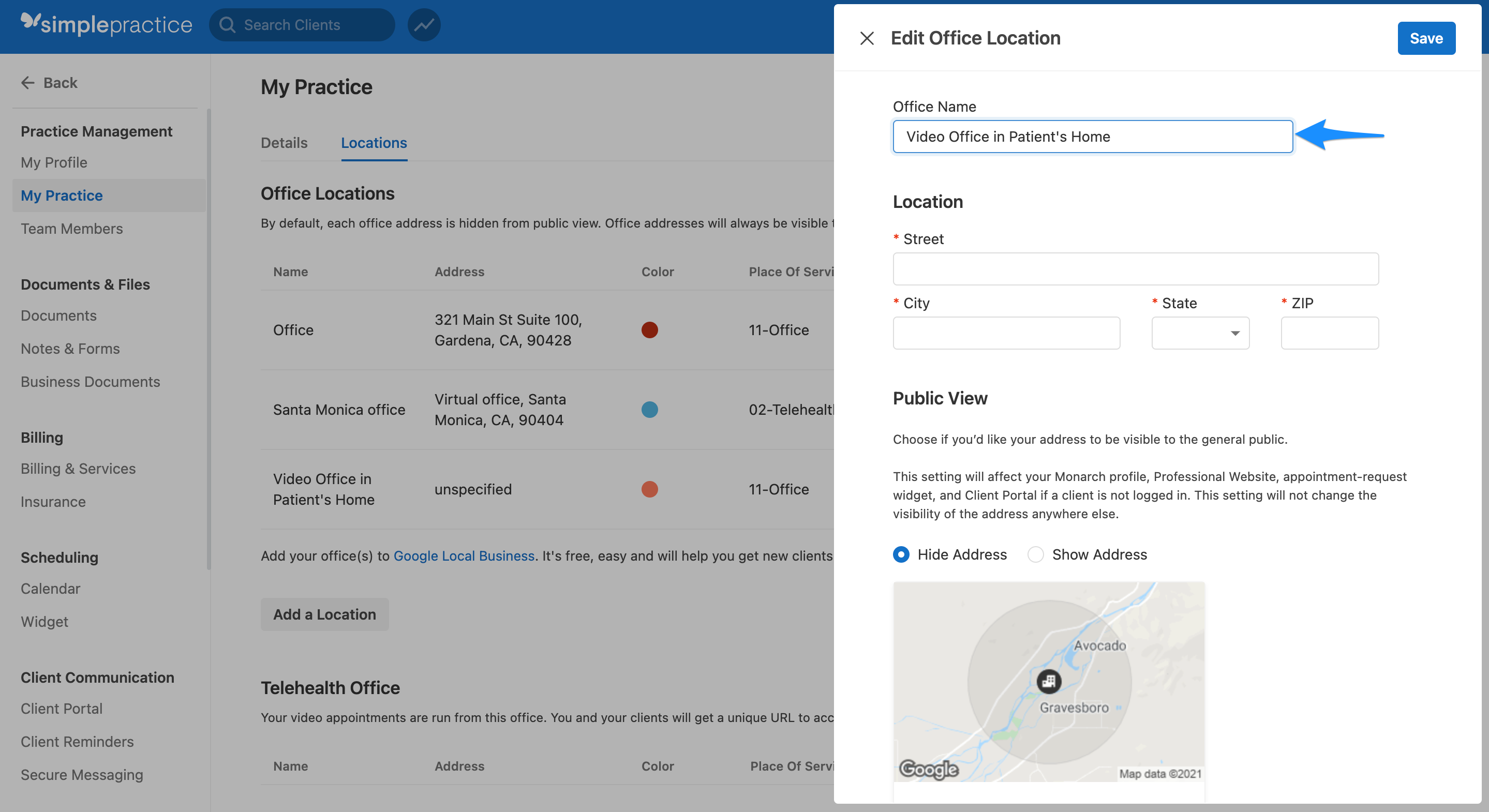Click the Add a Location button
The height and width of the screenshot is (812, 1489).
point(324,614)
